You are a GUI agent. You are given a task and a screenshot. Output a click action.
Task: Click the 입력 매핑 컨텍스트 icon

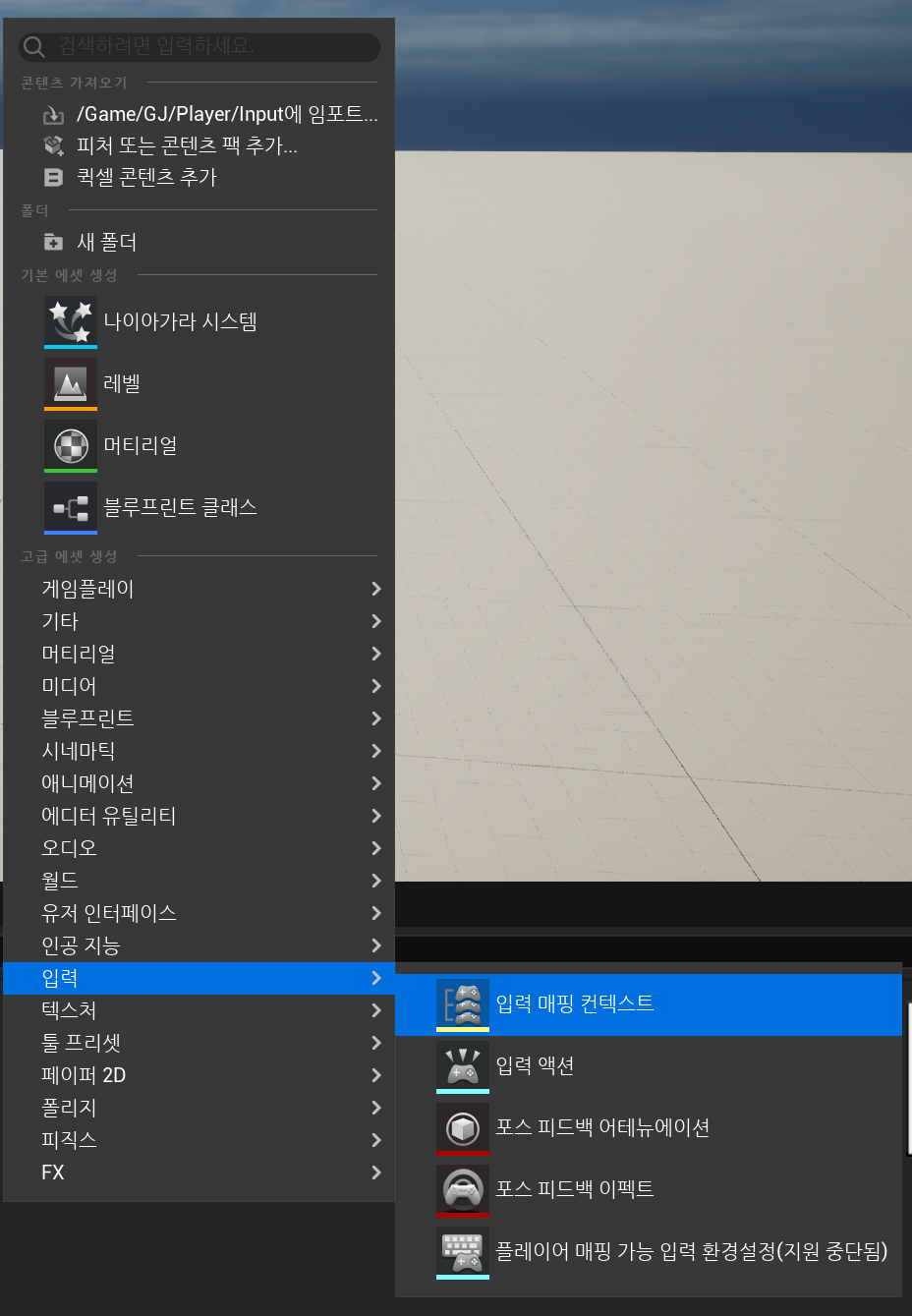pos(463,1004)
